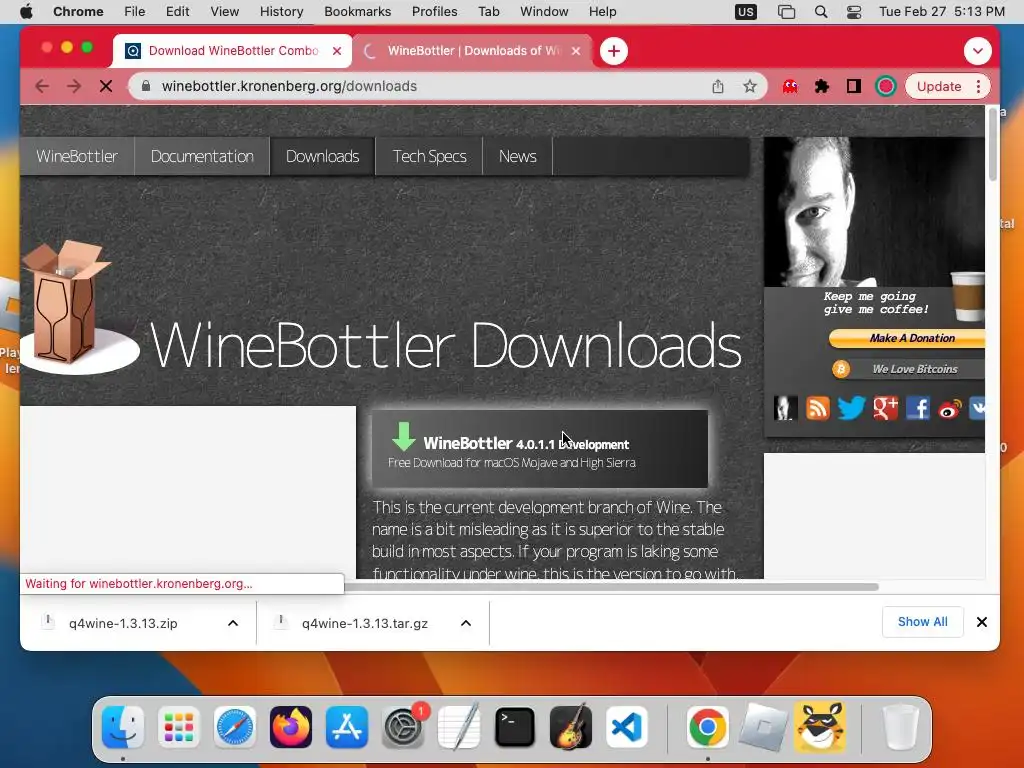Viewport: 1024px width, 768px height.
Task: Click the Chrome back arrow
Action: click(42, 86)
